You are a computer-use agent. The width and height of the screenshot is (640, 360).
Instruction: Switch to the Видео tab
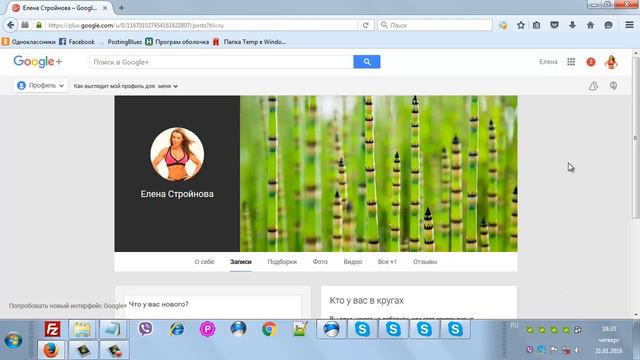tap(353, 262)
